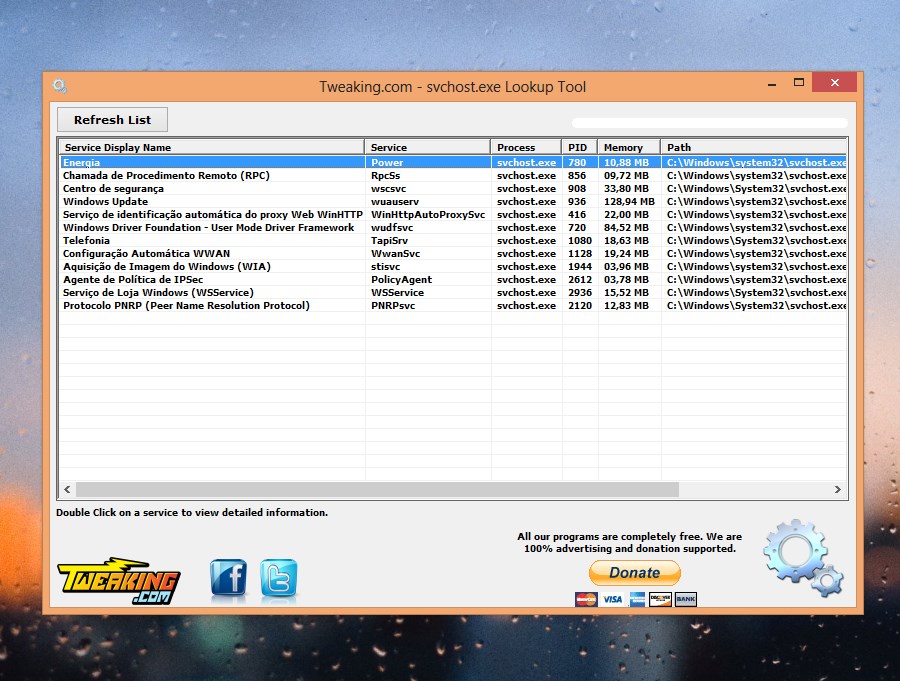
Task: Click the wudfsvc service name cell
Action: click(x=392, y=227)
